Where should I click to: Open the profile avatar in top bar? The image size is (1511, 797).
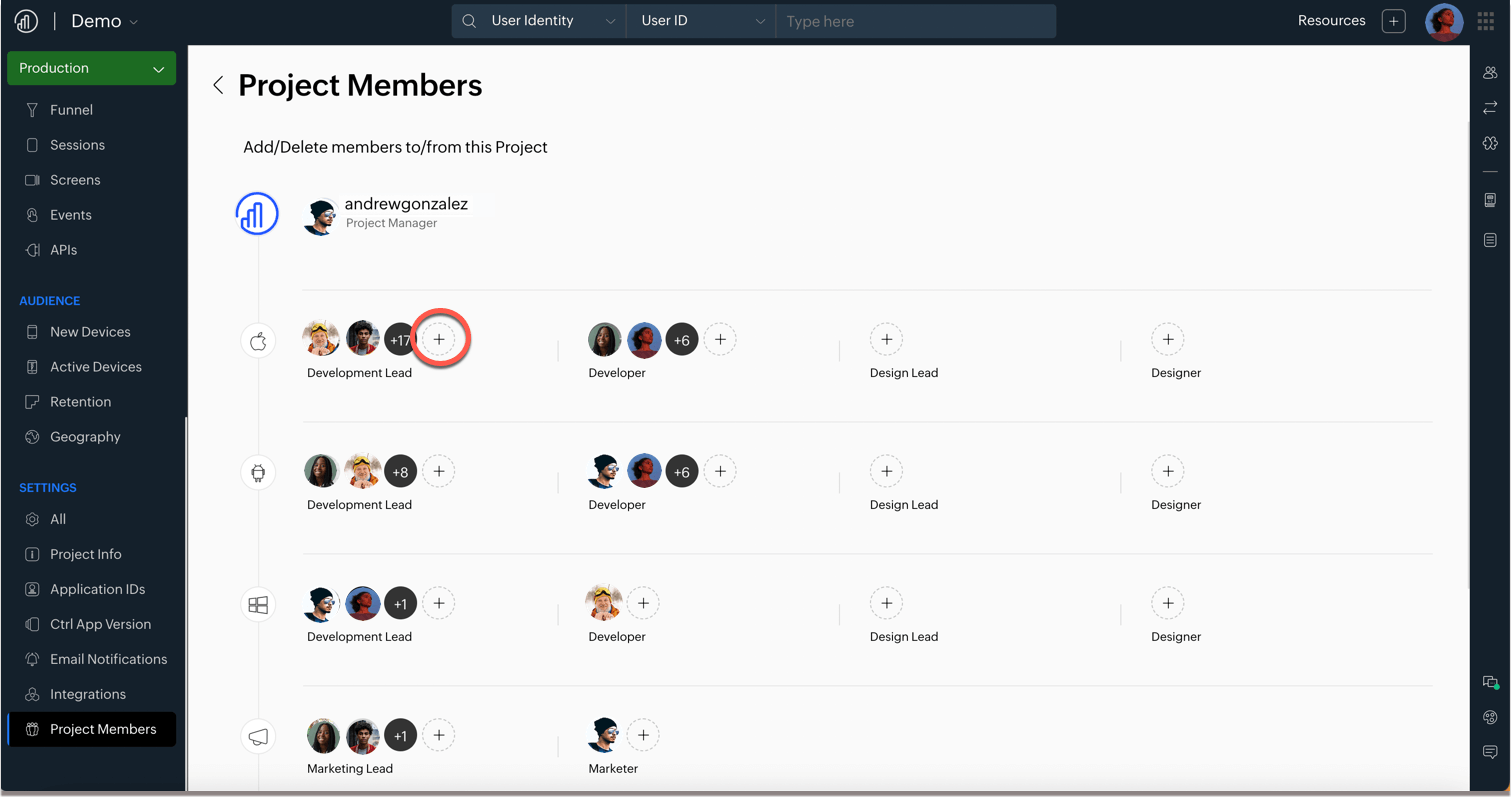1443,21
